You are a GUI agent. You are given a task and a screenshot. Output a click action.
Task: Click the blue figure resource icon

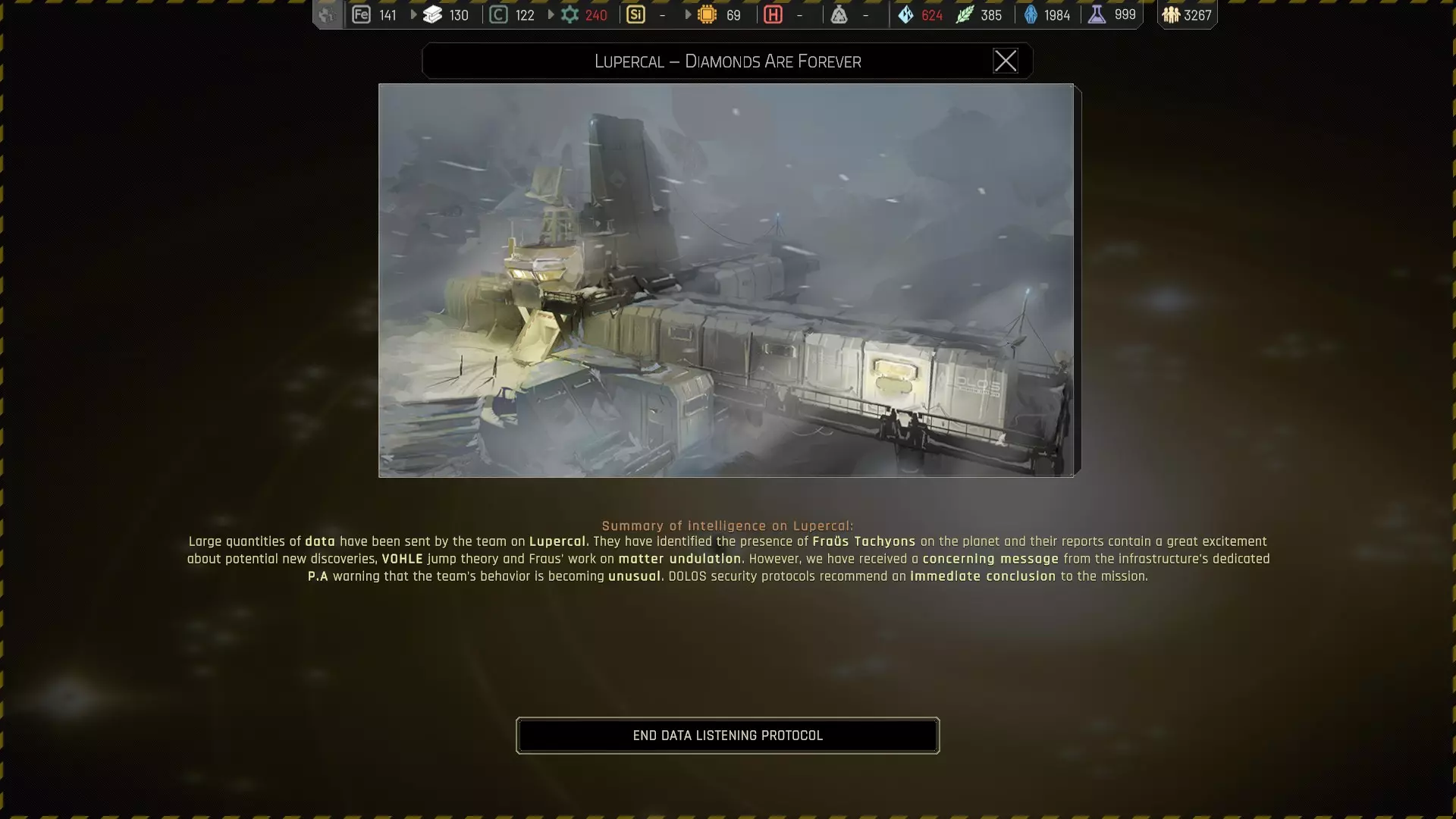1031,14
